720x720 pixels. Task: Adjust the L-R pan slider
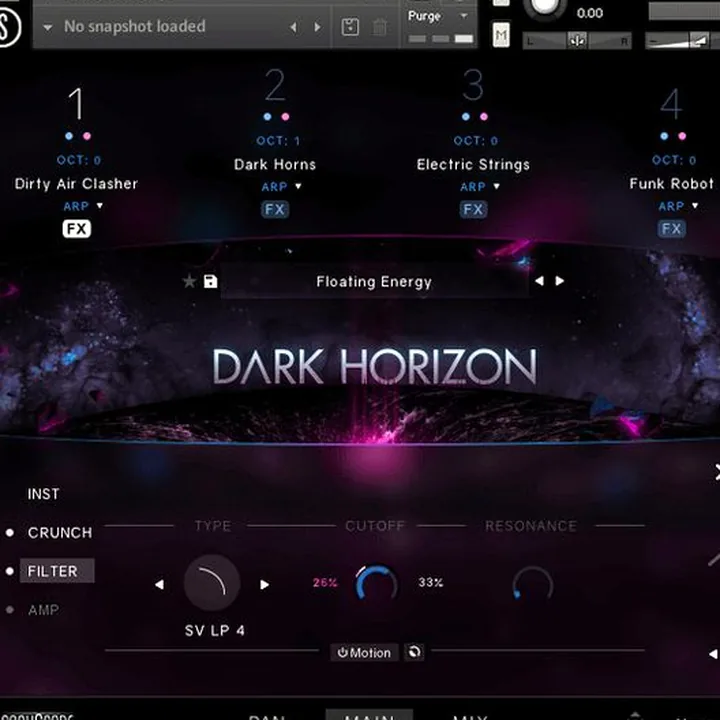577,41
